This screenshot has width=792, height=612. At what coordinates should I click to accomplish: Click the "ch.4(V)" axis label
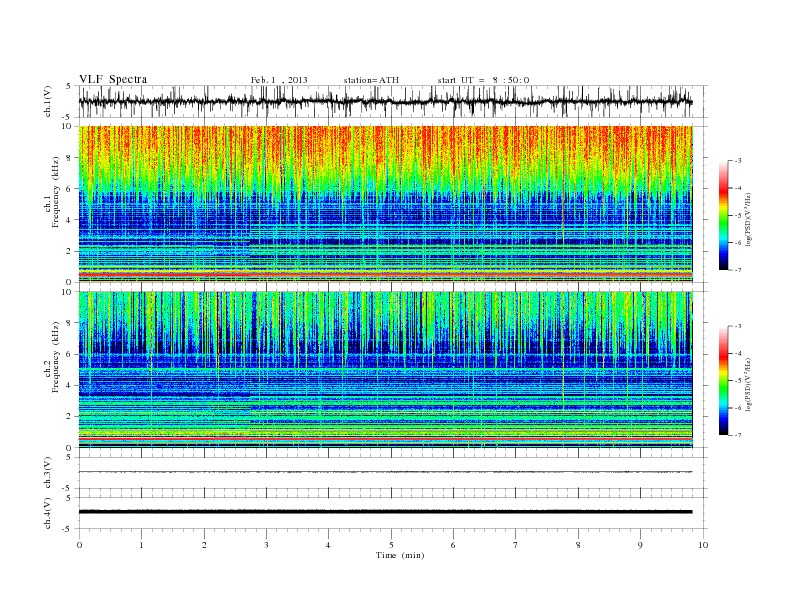pyautogui.click(x=47, y=513)
